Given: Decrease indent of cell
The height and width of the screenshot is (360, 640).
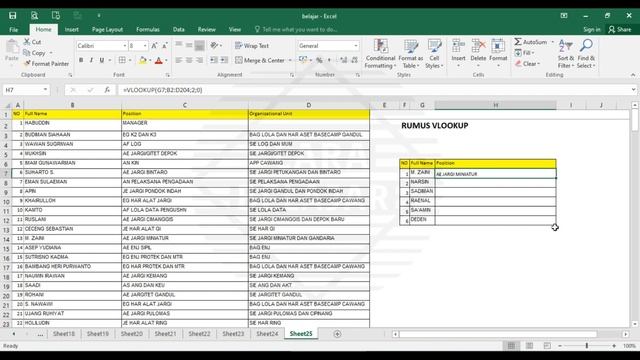Looking at the screenshot, I should pyautogui.click(x=214, y=60).
